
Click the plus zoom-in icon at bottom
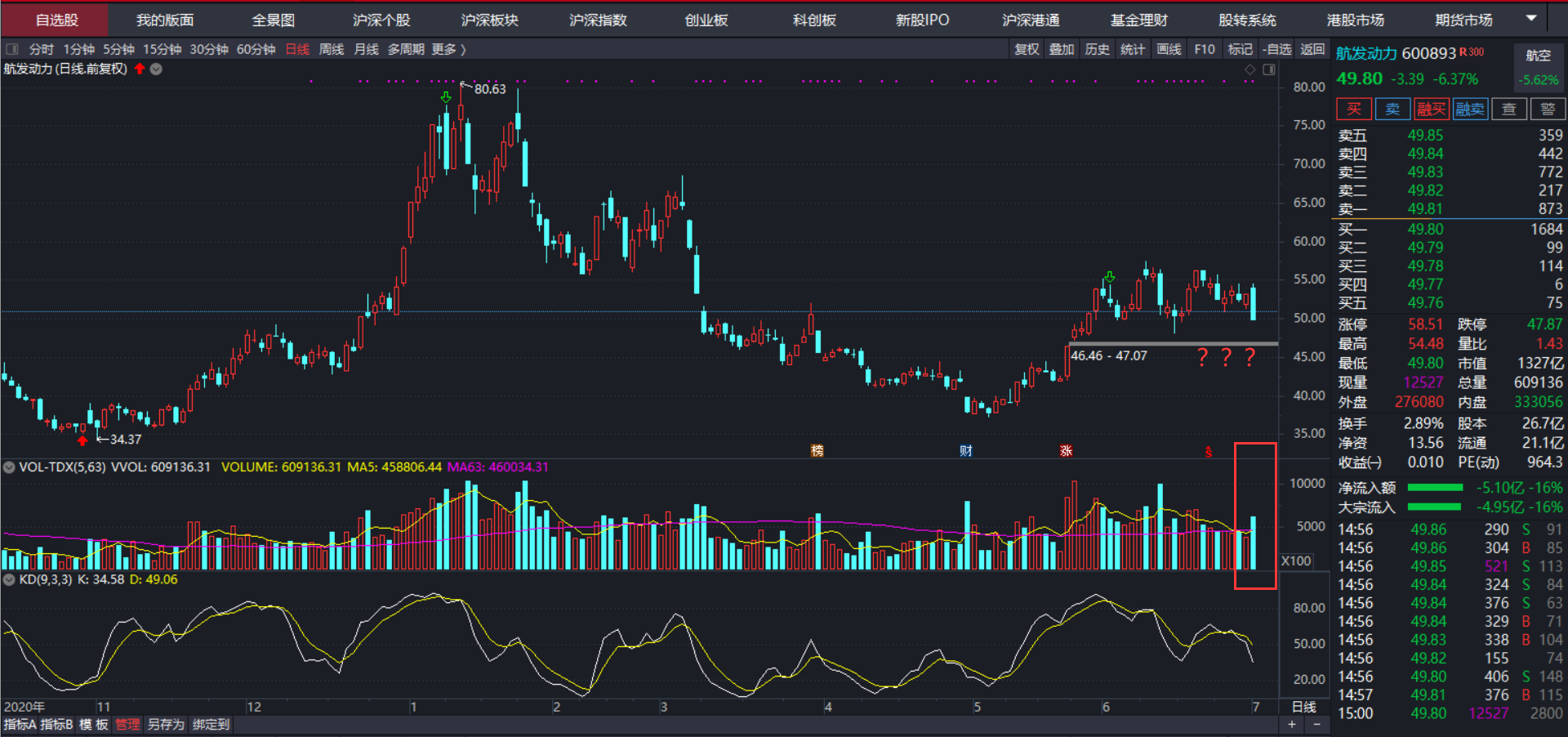(1292, 725)
